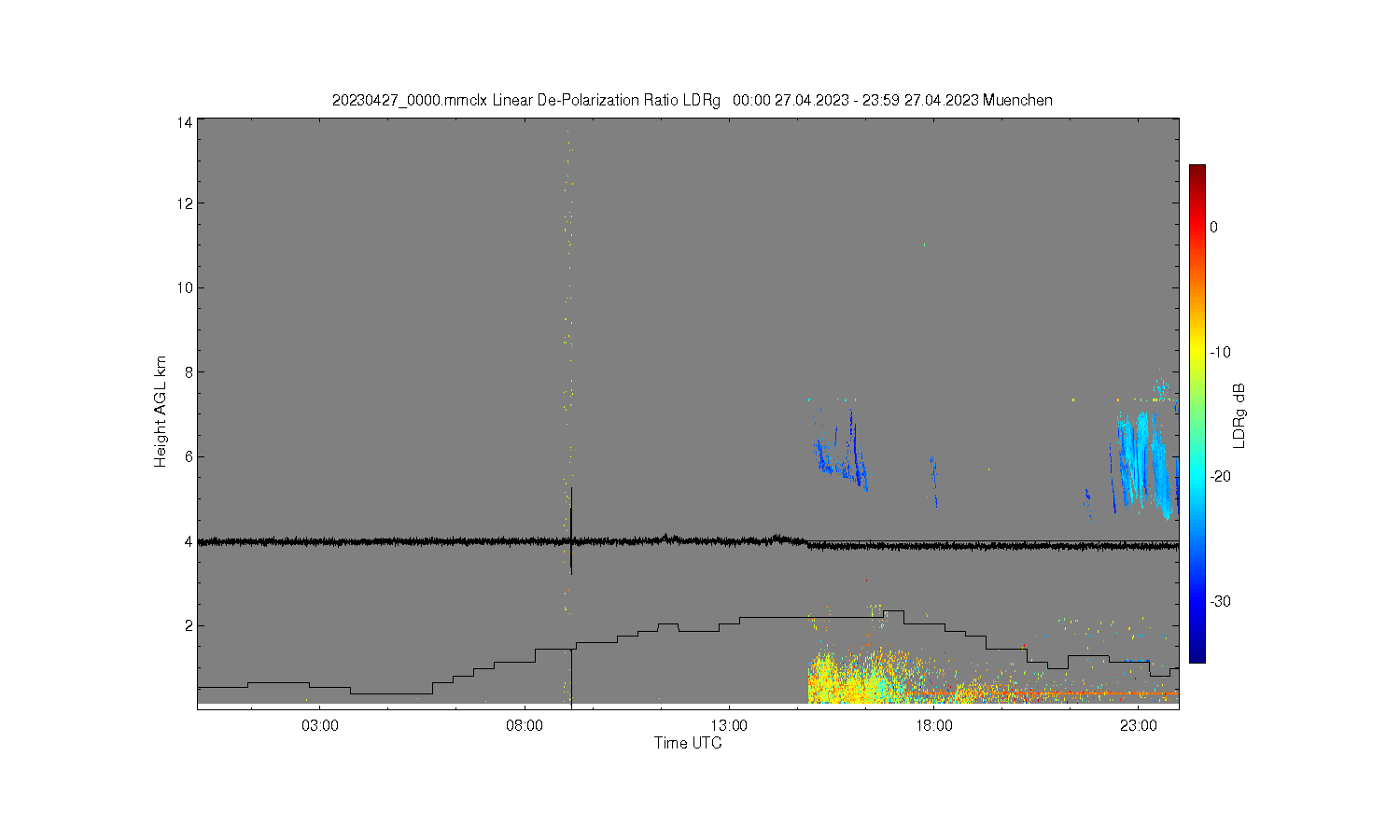Click the colorbar tick label -10
This screenshot has height=840, width=1400.
coord(1222,352)
